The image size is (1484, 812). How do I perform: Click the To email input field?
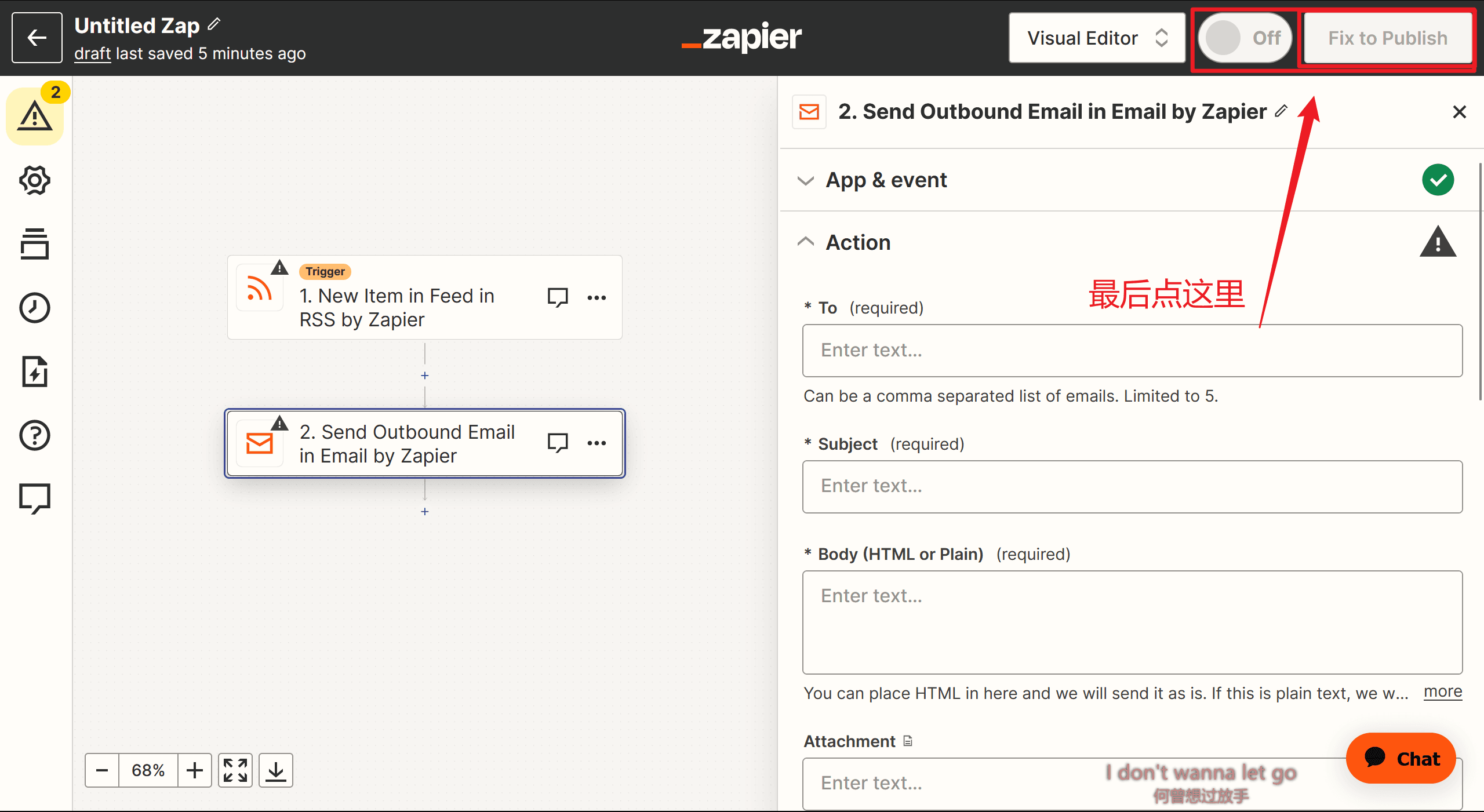[1132, 350]
